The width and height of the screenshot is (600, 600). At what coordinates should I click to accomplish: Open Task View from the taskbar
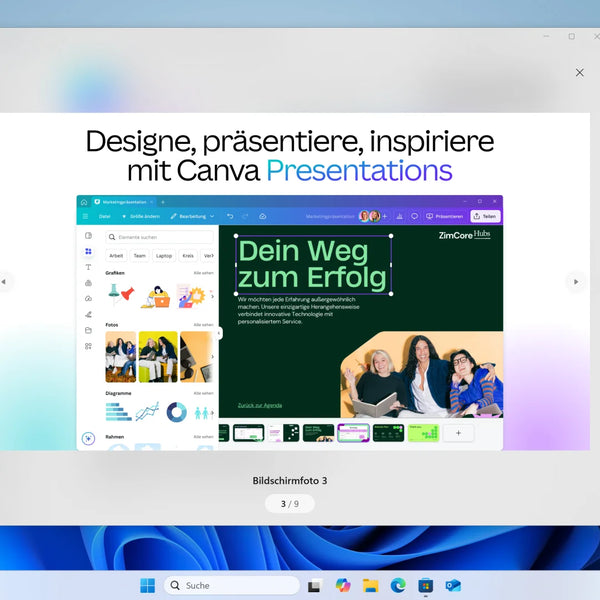tap(315, 585)
